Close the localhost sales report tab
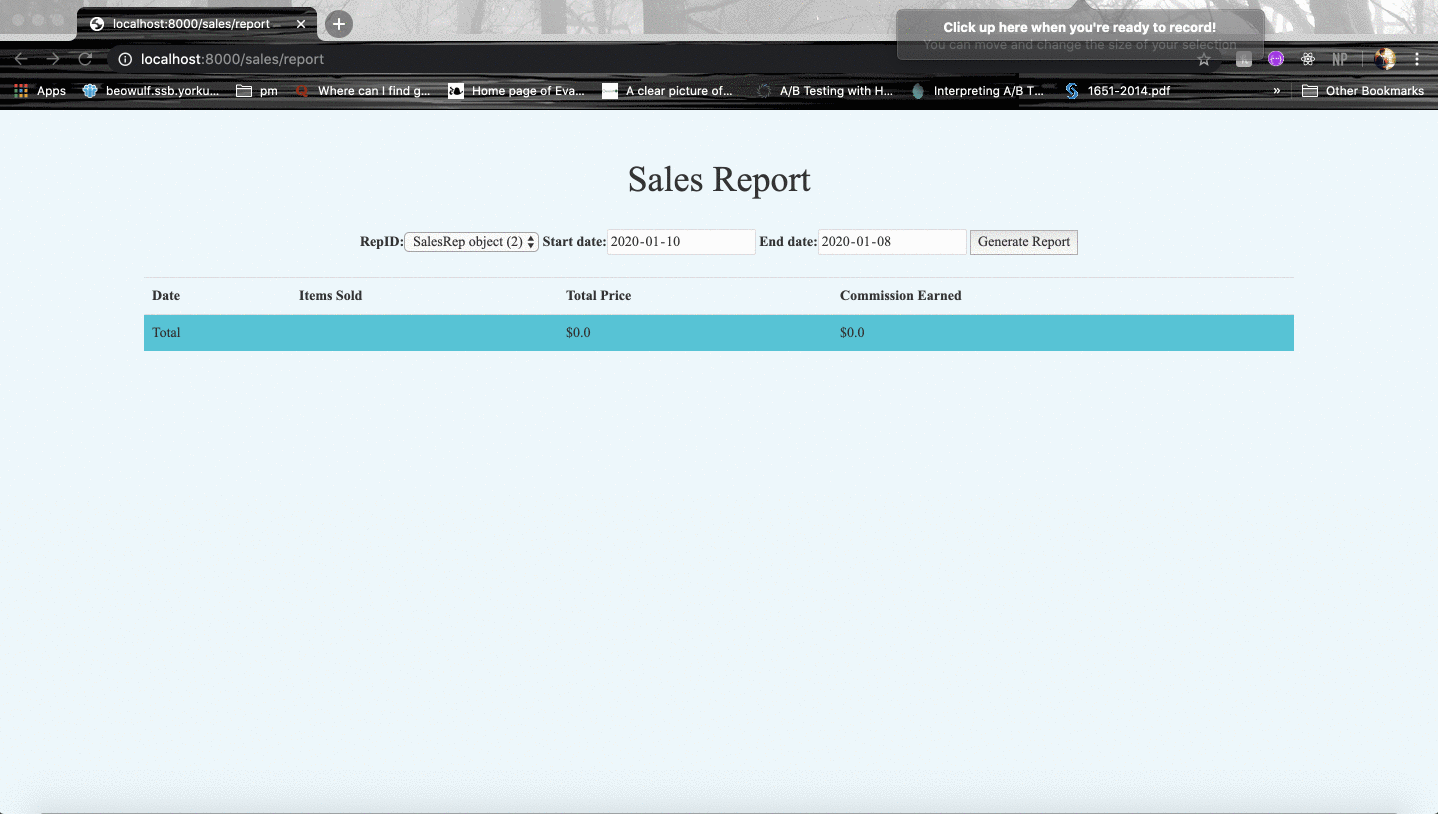This screenshot has width=1438, height=814. (301, 24)
